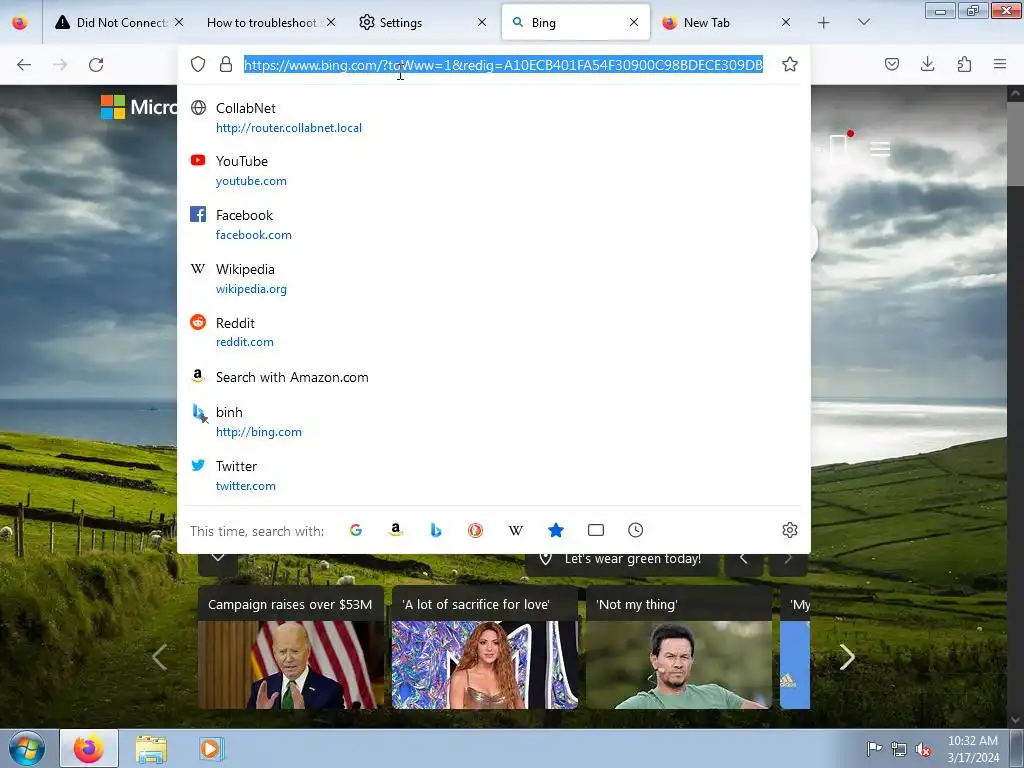Open Windows Start menu
Screen dimensions: 1024x768
pyautogui.click(x=26, y=748)
